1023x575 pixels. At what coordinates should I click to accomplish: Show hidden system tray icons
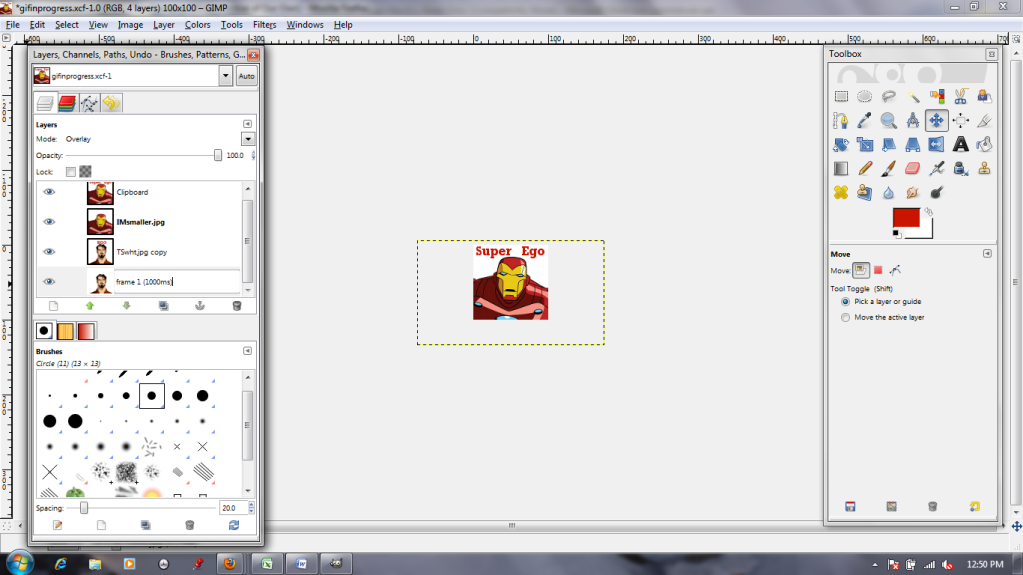(875, 565)
